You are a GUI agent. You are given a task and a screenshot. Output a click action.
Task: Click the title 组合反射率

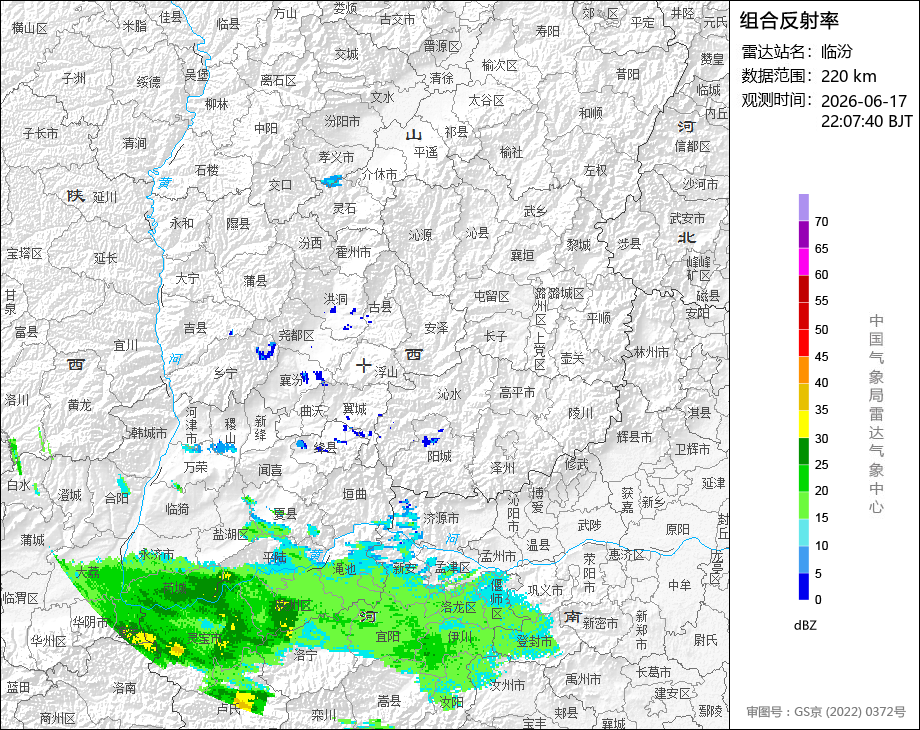(789, 21)
